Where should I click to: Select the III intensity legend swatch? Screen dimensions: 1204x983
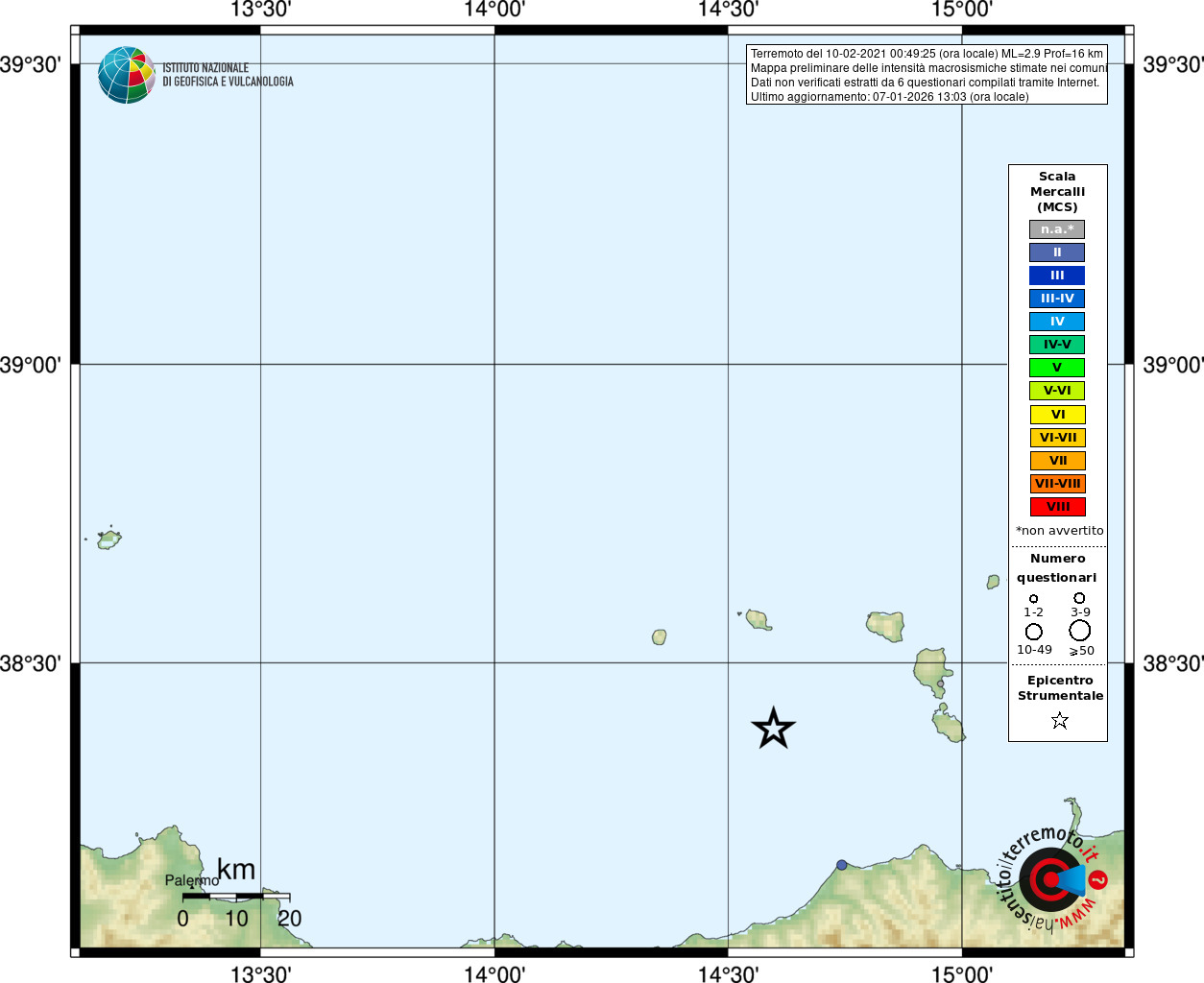pyautogui.click(x=1057, y=276)
